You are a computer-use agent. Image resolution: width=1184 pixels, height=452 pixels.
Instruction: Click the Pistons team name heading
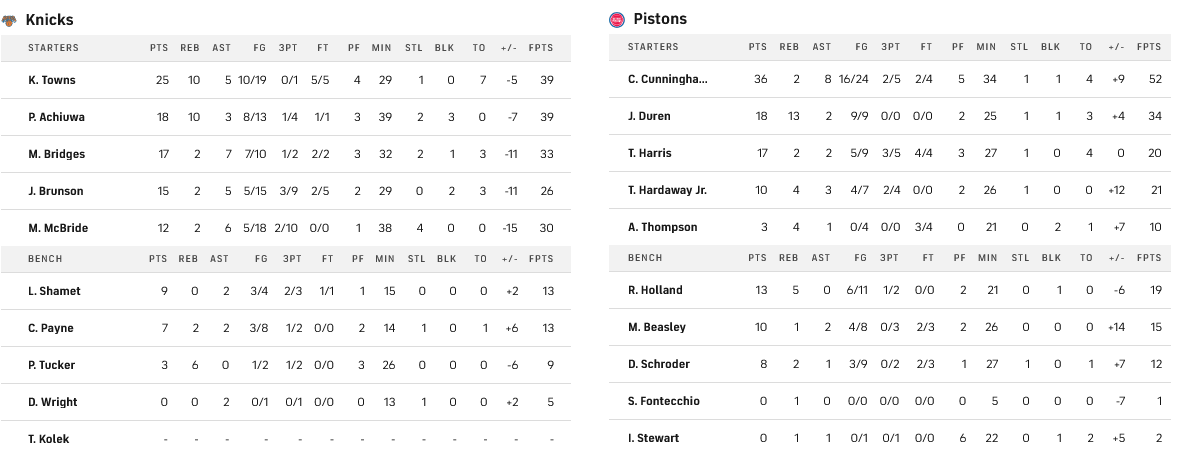pos(660,19)
